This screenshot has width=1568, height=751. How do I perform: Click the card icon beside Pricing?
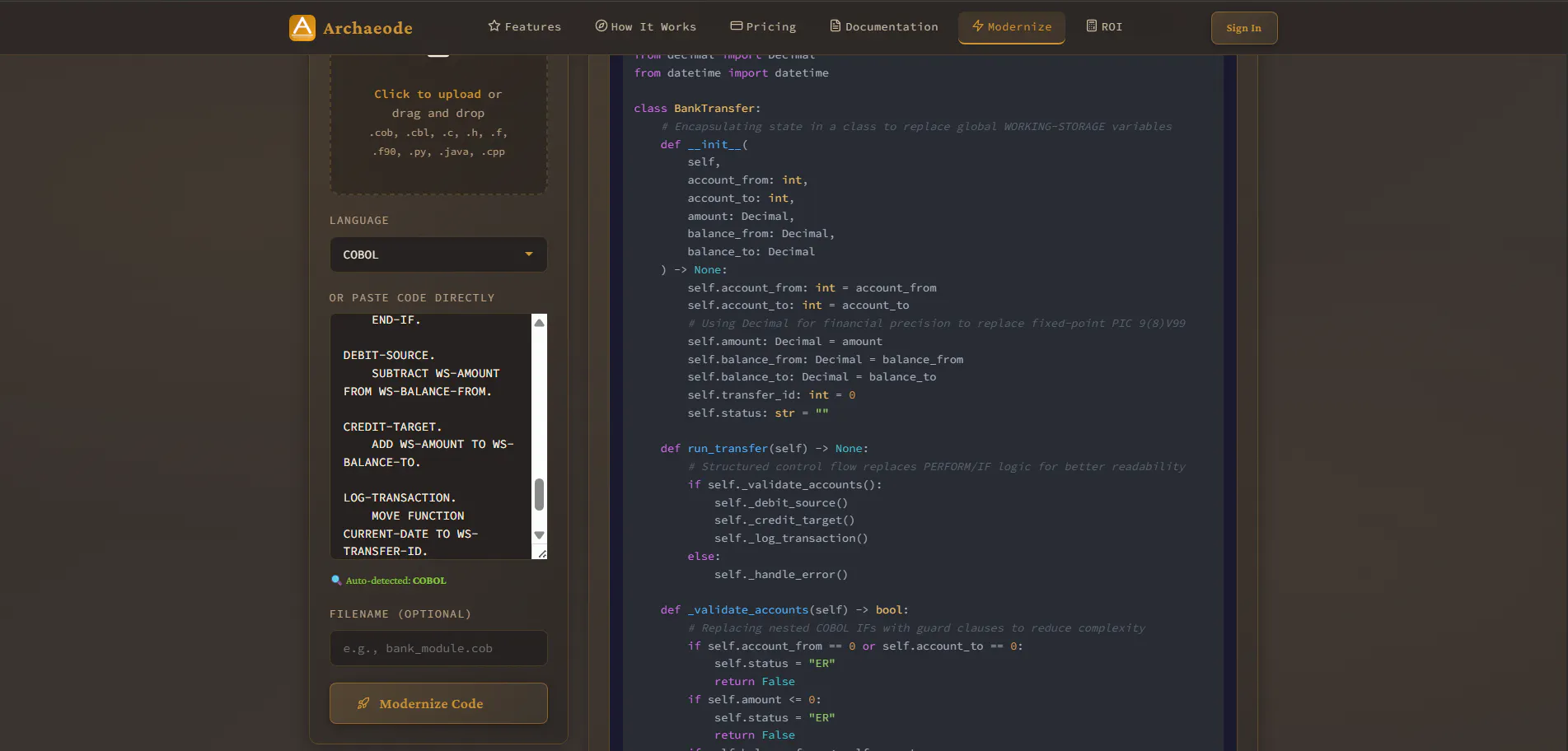click(737, 26)
